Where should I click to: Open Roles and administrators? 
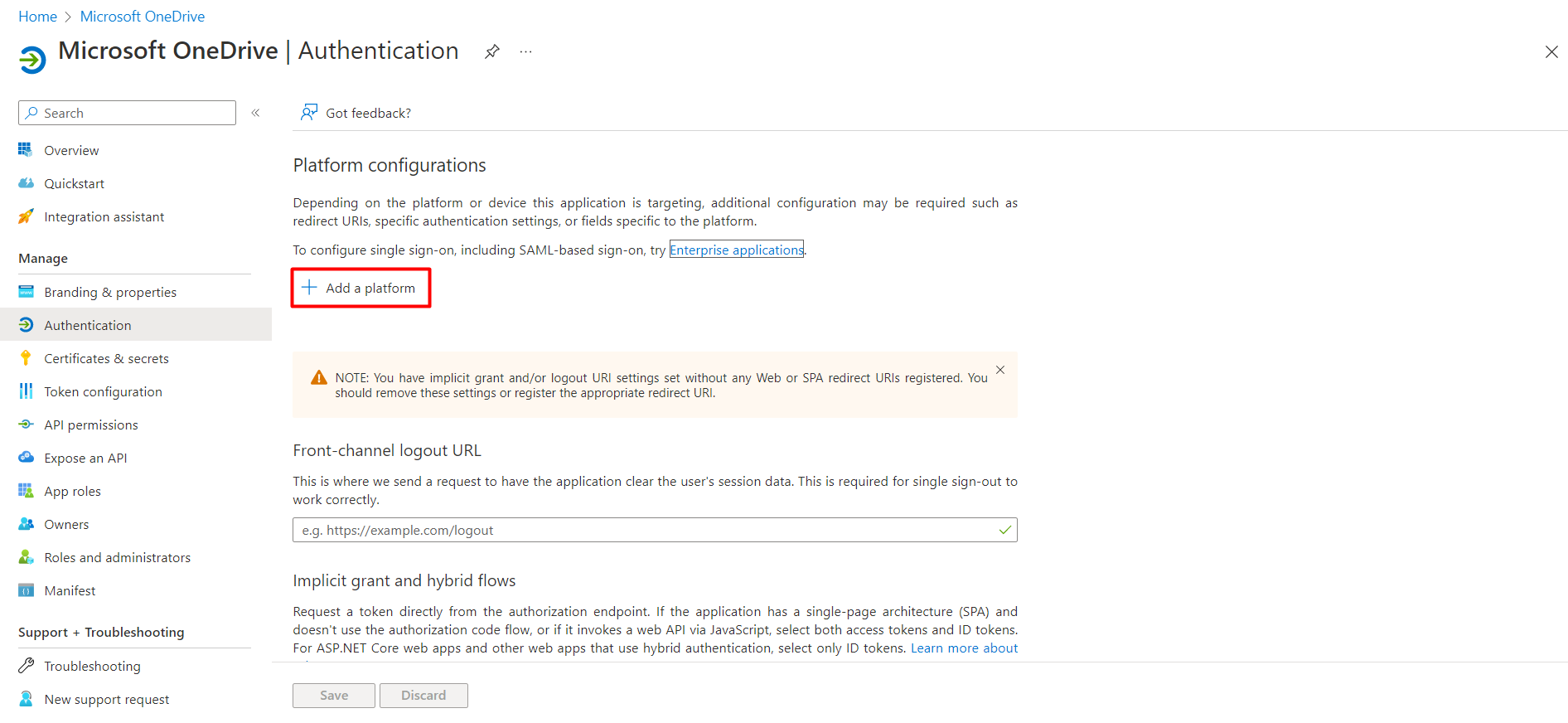click(x=118, y=558)
